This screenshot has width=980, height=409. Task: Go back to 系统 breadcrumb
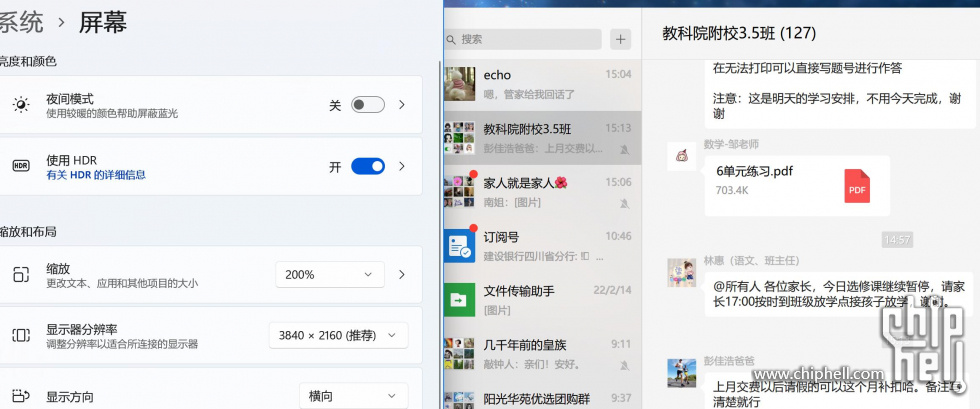pyautogui.click(x=22, y=23)
